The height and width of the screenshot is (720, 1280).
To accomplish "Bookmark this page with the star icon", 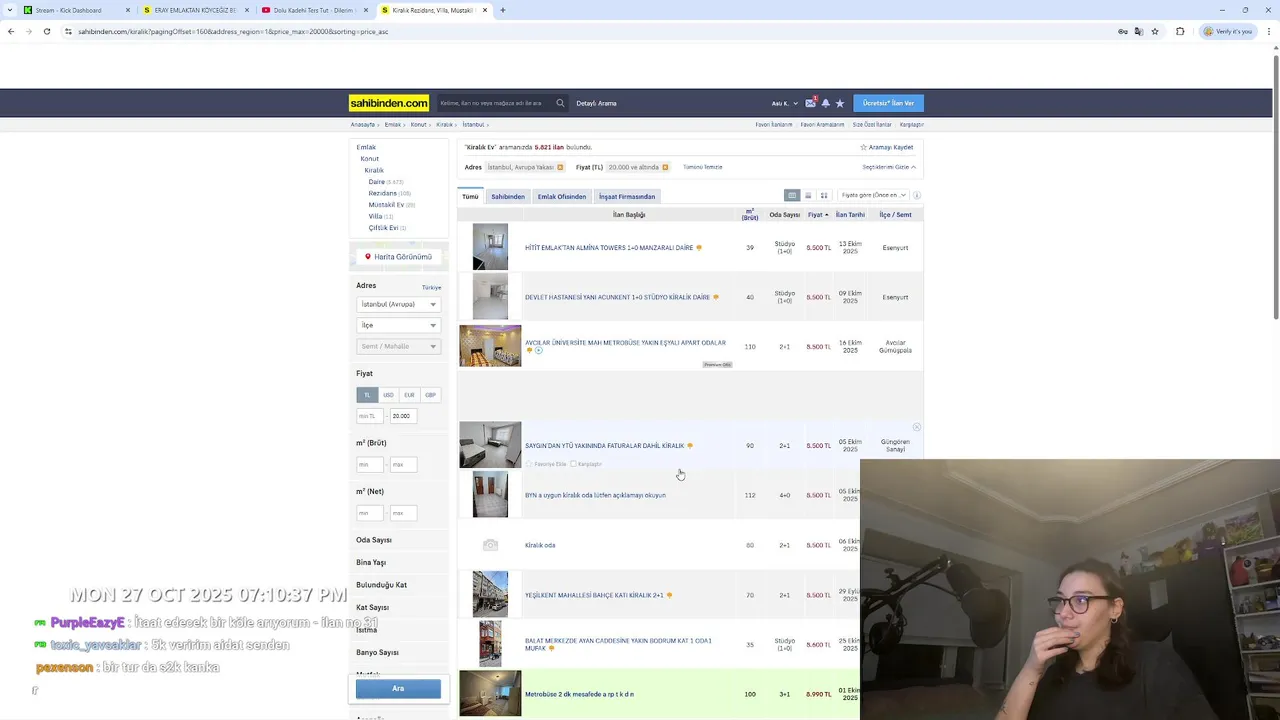I will click(1155, 31).
